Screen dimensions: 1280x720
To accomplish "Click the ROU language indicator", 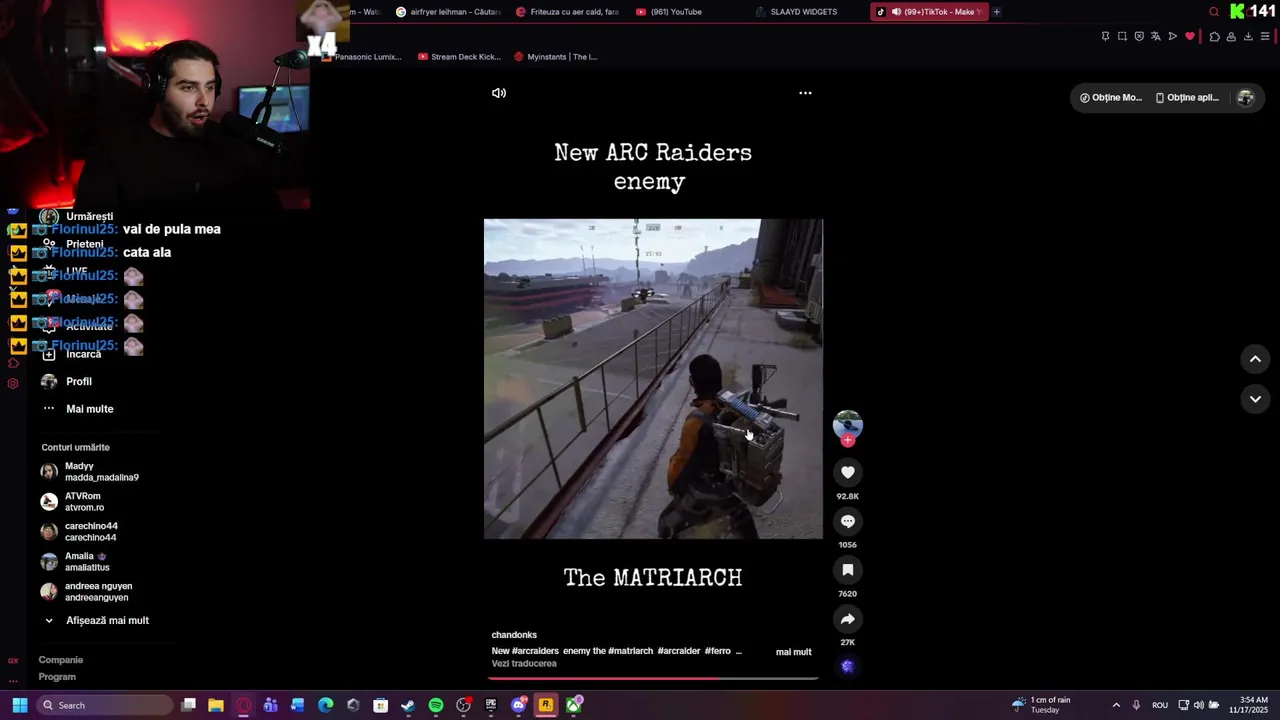I will (1160, 705).
